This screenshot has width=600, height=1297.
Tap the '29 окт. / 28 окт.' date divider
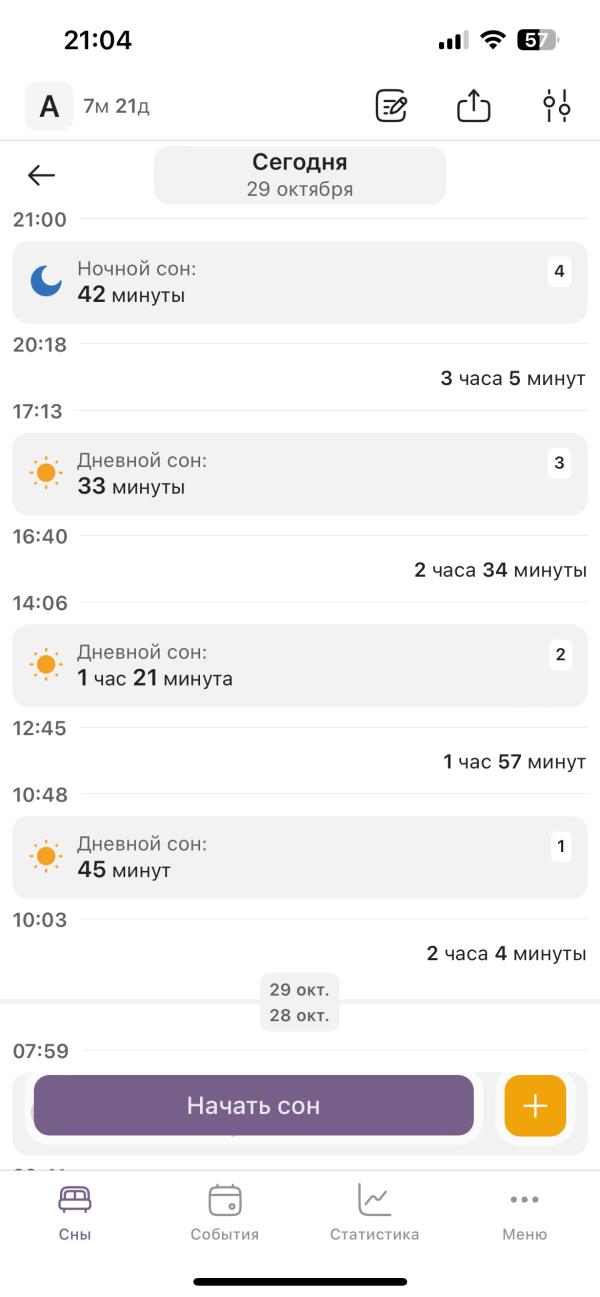(300, 1003)
